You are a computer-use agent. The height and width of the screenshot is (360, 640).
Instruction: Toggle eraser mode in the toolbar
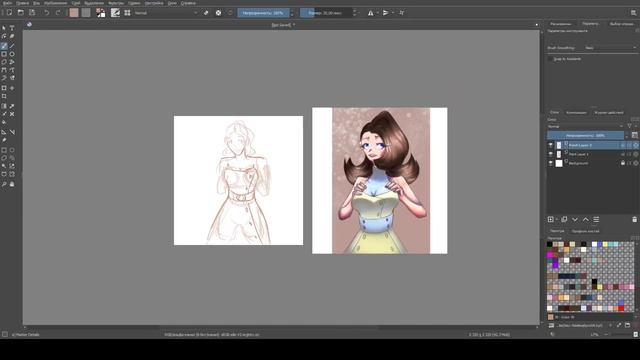click(x=206, y=13)
